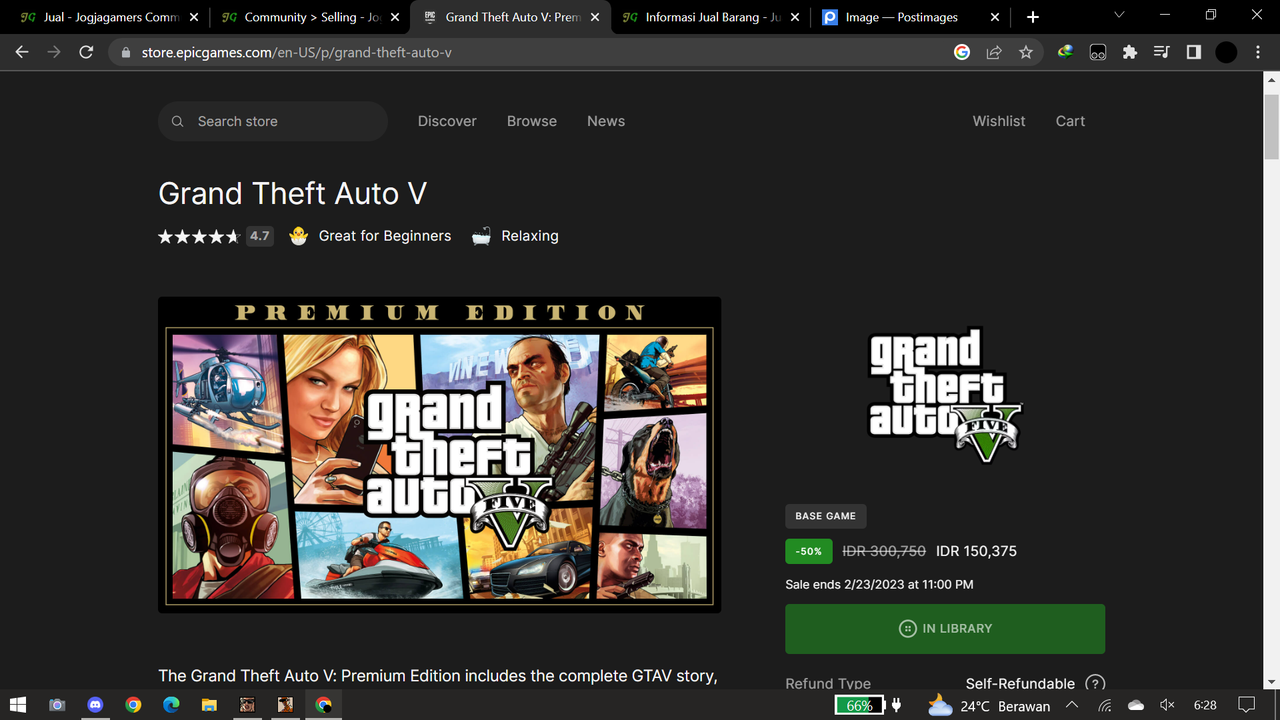The height and width of the screenshot is (720, 1280).
Task: Open the Extensions puzzle-piece menu
Action: pos(1130,52)
